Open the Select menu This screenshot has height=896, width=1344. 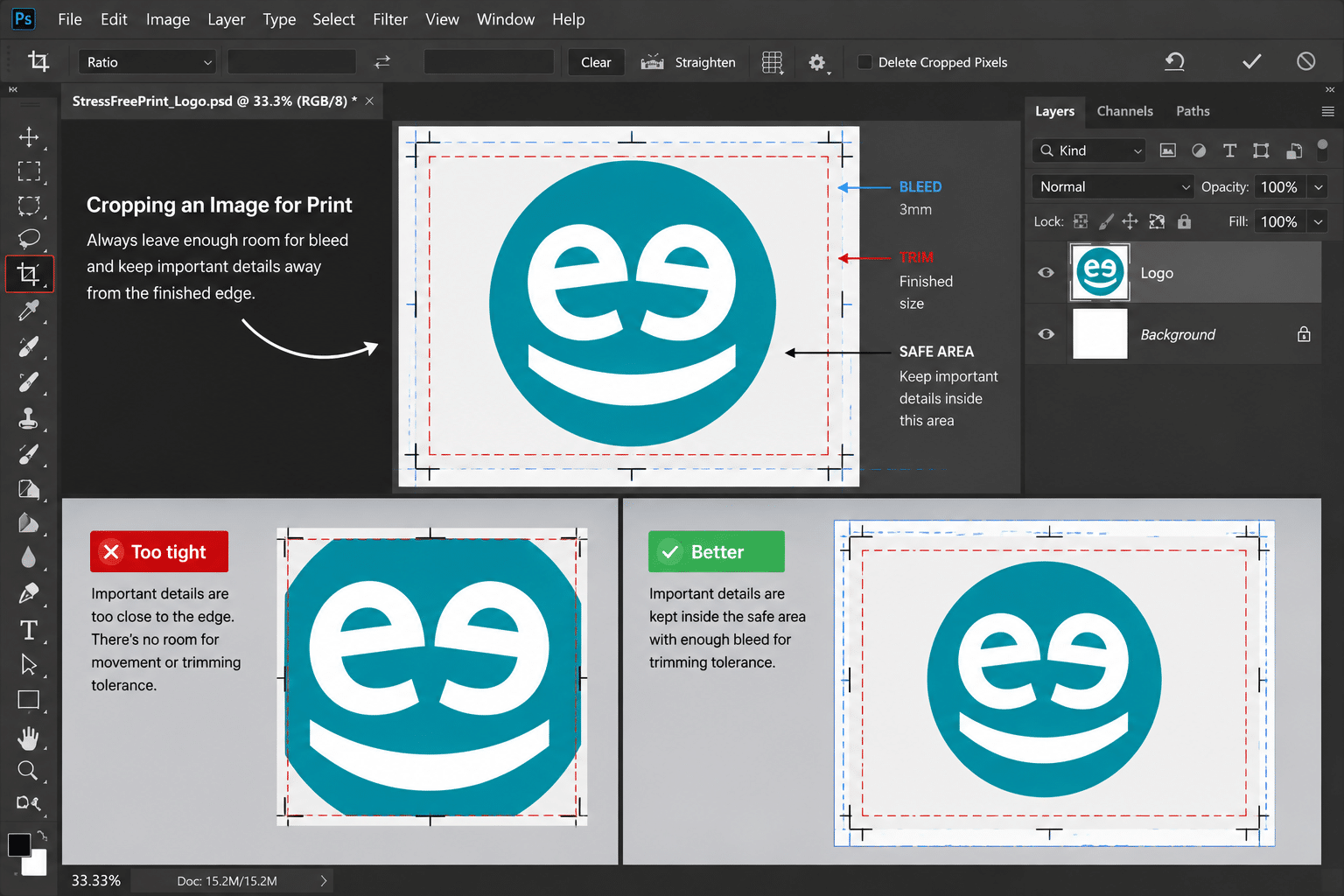(x=334, y=19)
